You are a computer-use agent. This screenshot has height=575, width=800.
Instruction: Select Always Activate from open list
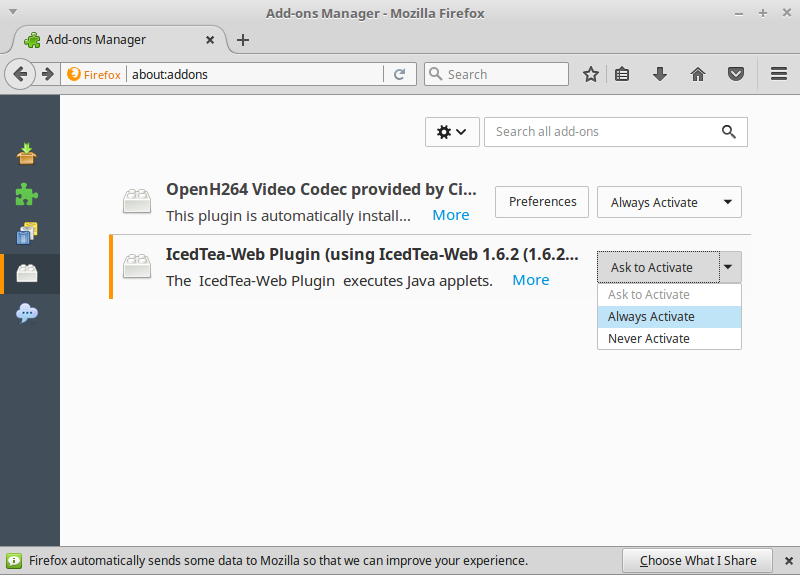669,317
